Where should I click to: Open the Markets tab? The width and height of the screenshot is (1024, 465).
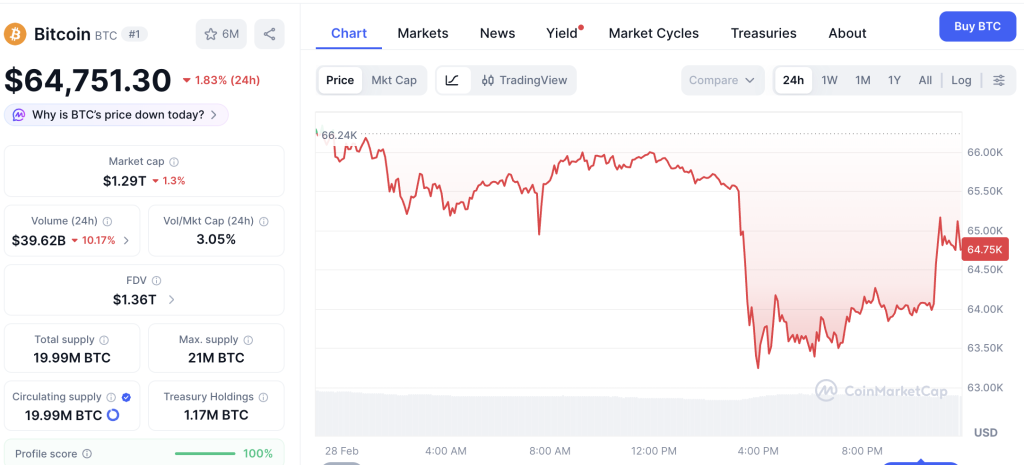coord(423,33)
